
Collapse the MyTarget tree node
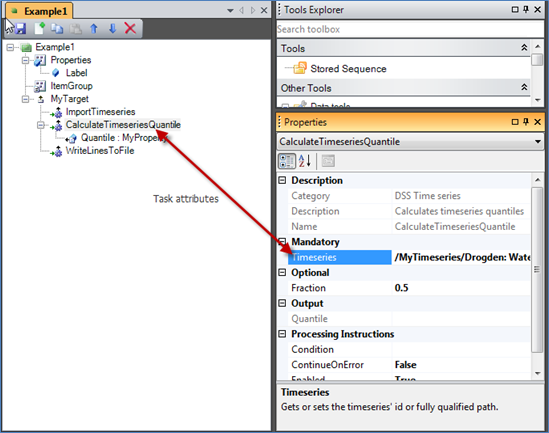pos(25,99)
